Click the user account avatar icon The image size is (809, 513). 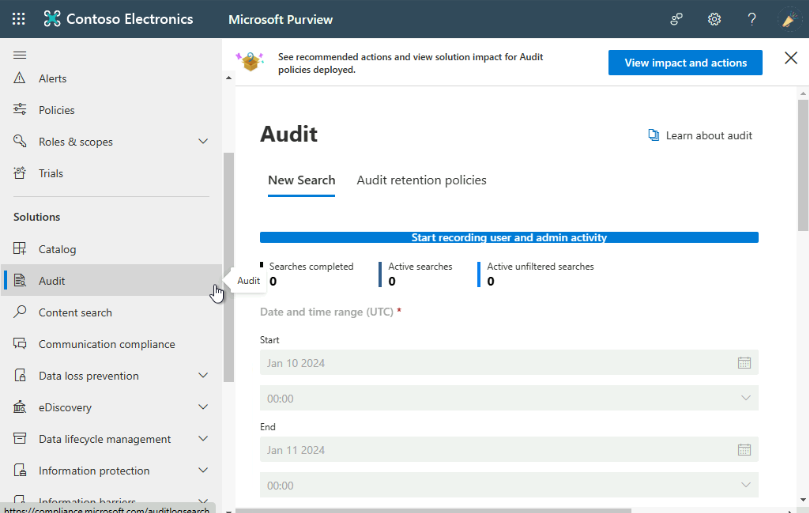click(x=789, y=19)
